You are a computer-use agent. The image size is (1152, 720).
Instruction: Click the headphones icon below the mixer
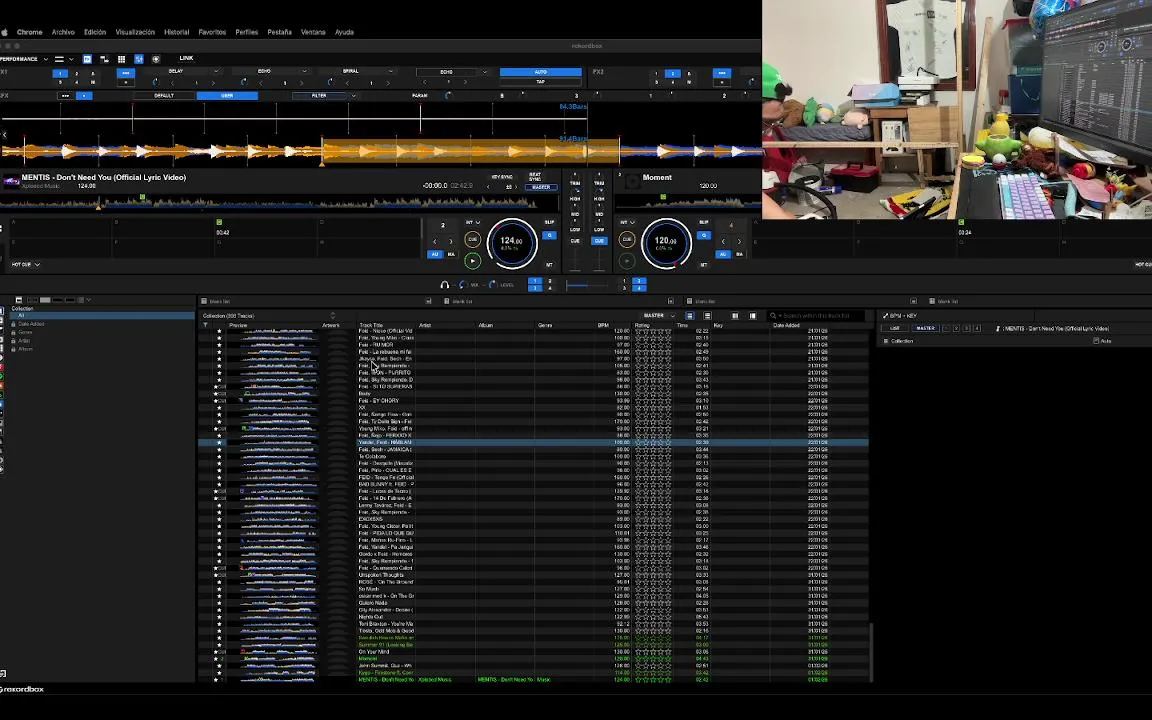tap(444, 284)
